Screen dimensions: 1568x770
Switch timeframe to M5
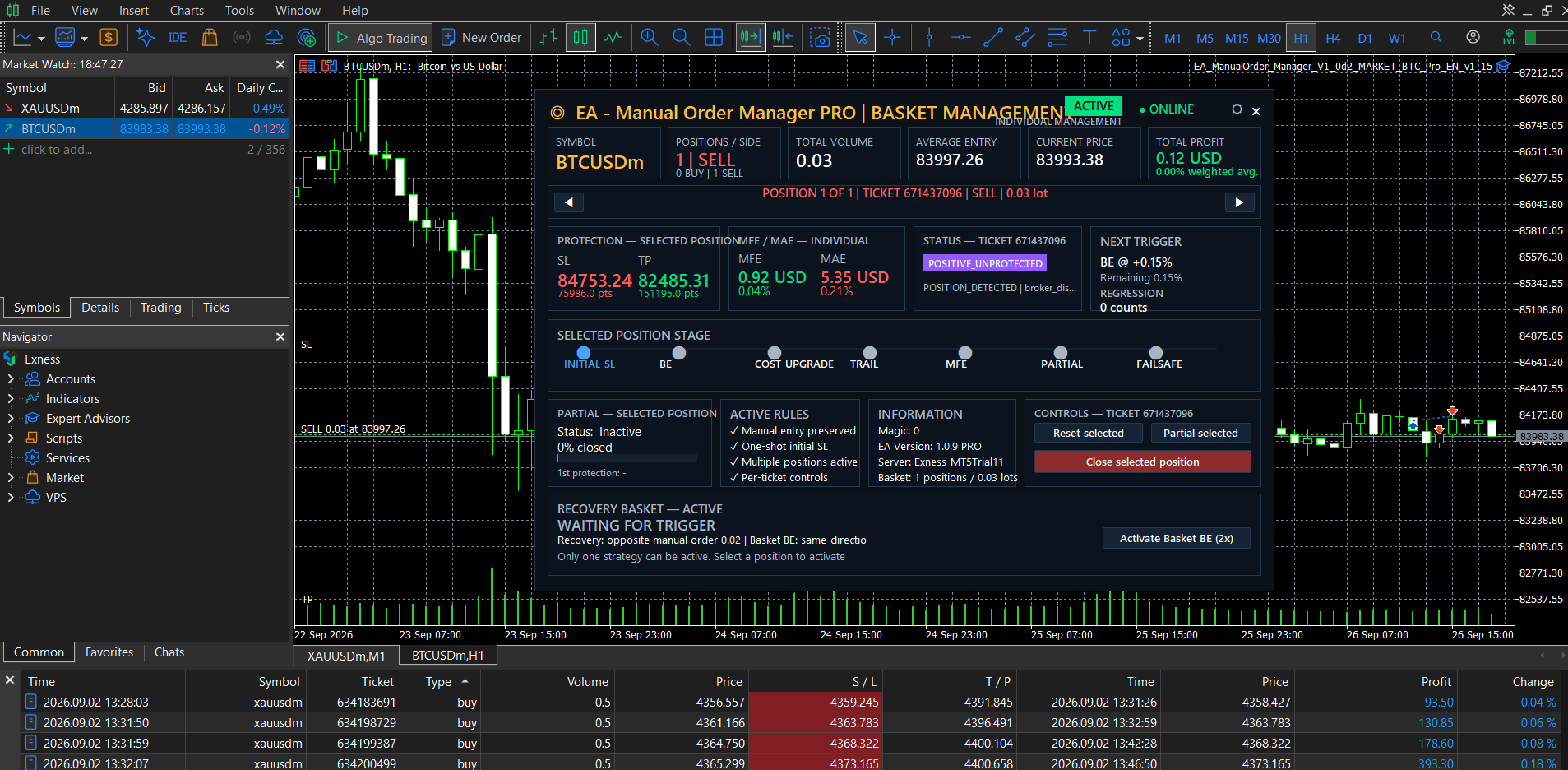click(x=1205, y=38)
